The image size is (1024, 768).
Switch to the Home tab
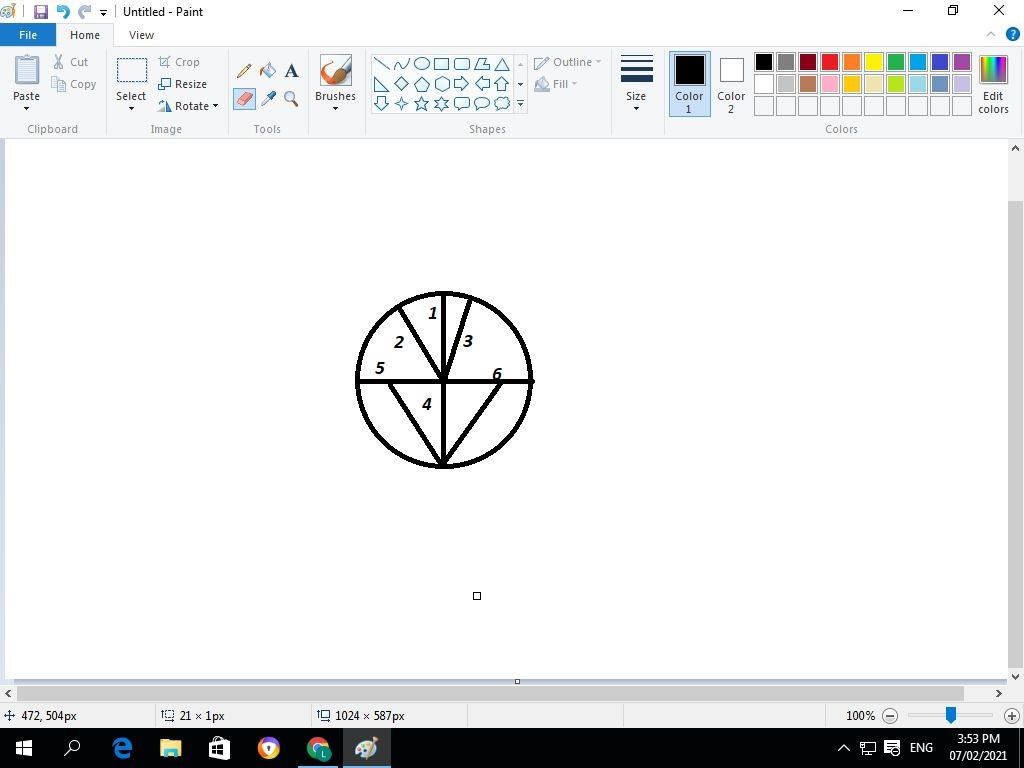point(85,35)
